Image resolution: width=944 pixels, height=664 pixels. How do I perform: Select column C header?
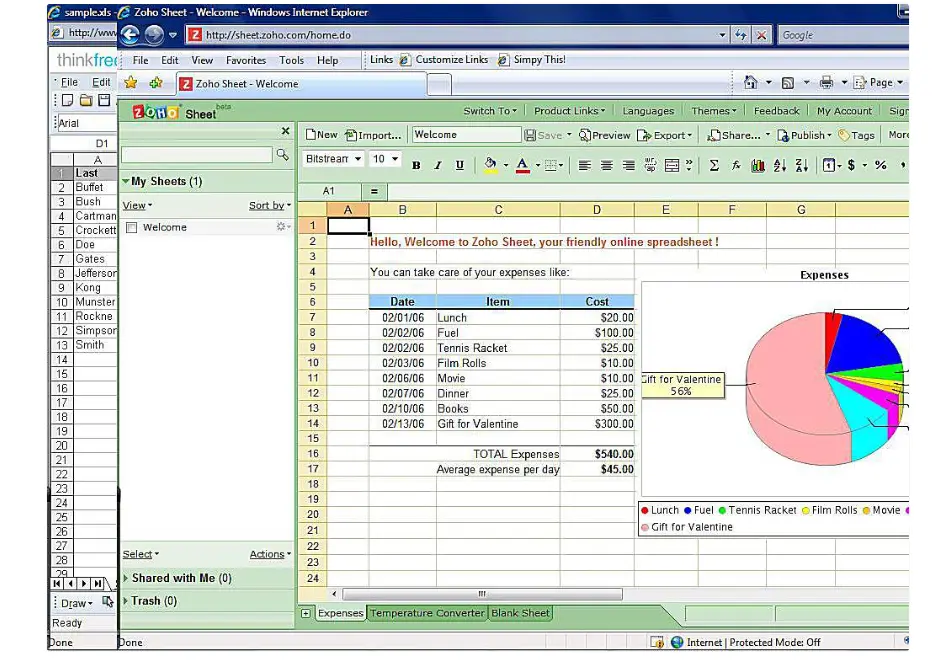coord(498,209)
